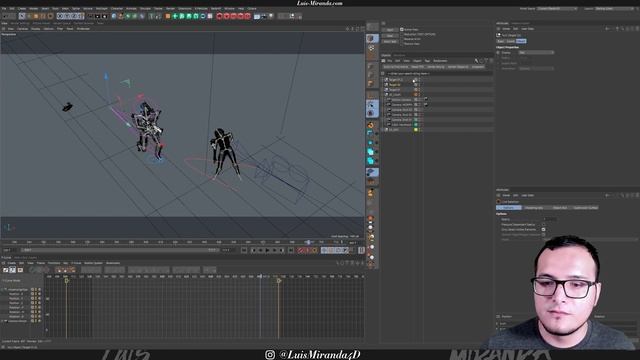This screenshot has height=360, width=640.
Task: Click the green plus generator icon
Action: 175,16
